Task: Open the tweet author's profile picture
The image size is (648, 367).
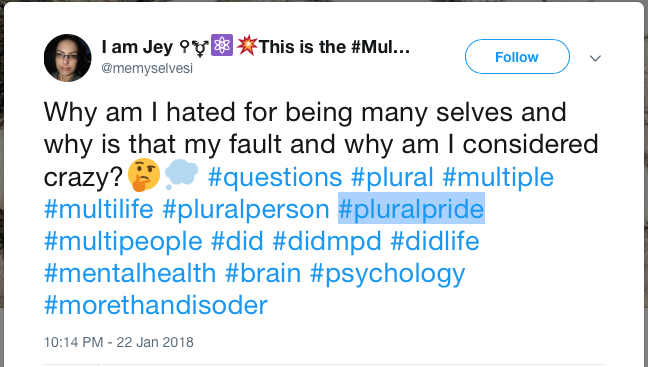Action: pos(68,58)
